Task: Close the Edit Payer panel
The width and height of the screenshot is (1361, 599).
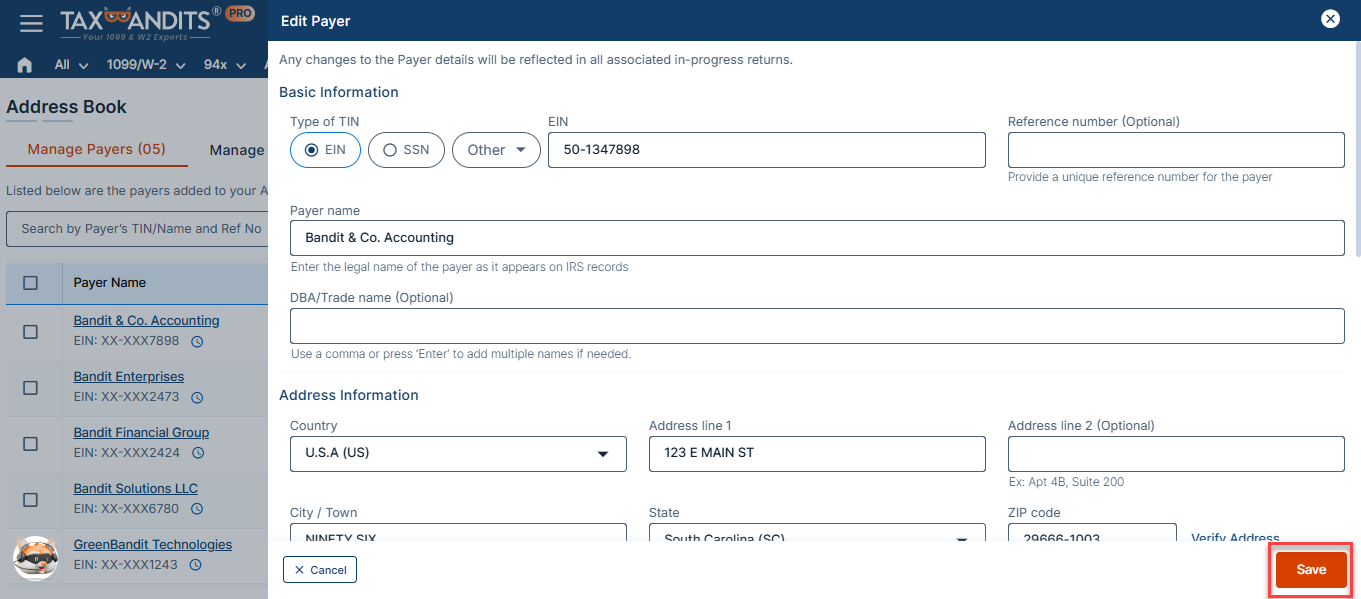Action: coord(1330,19)
